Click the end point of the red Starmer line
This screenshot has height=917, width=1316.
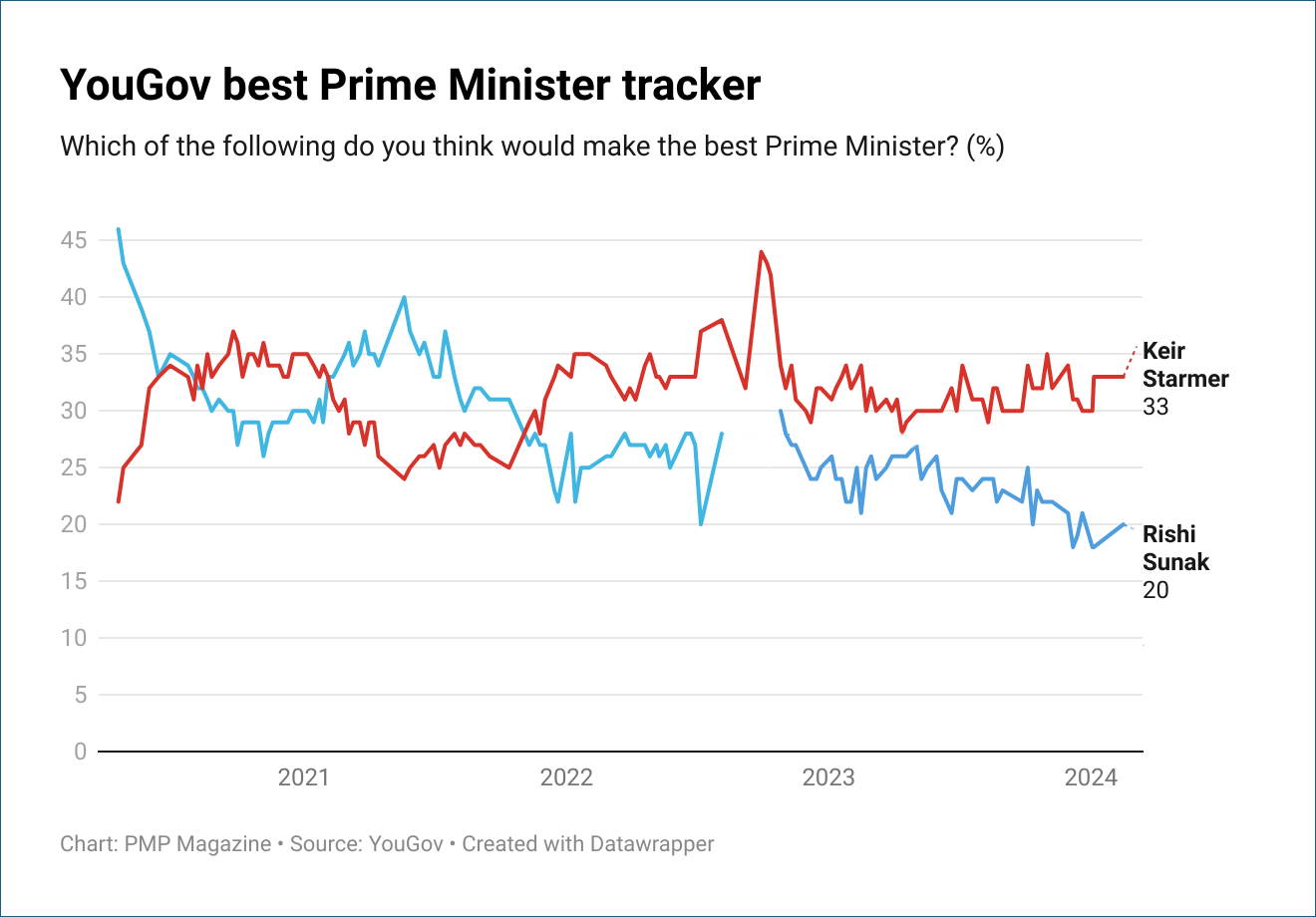pos(1125,376)
